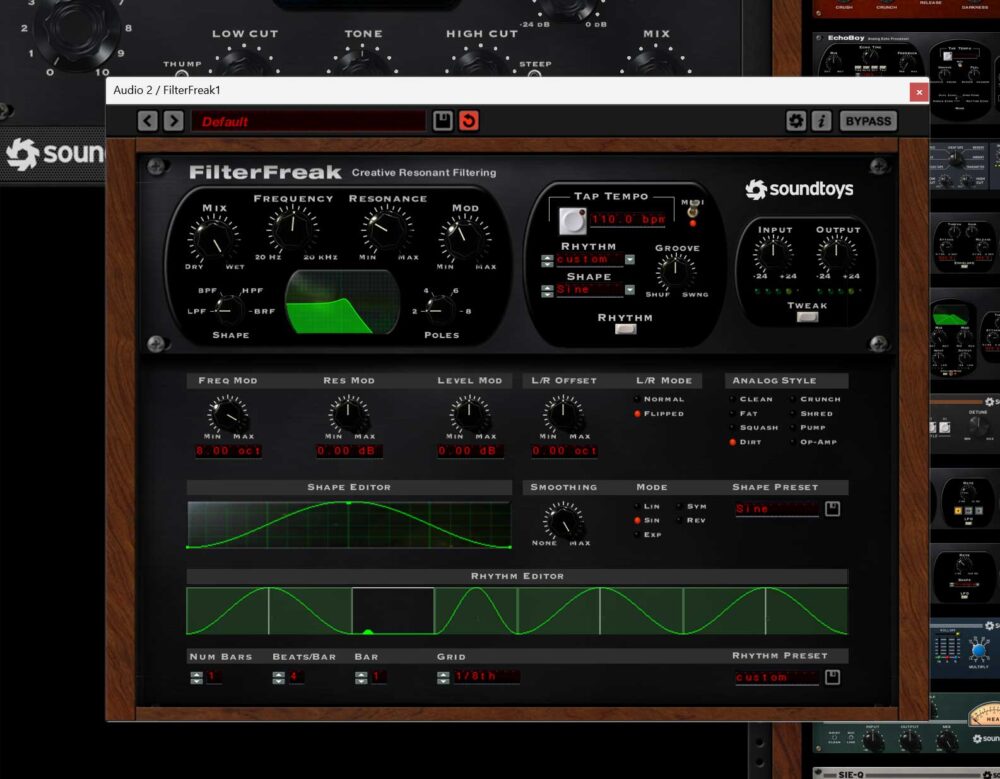Click the Shape up/down stepper in Tap Tempo panel
The width and height of the screenshot is (1000, 779).
click(547, 291)
